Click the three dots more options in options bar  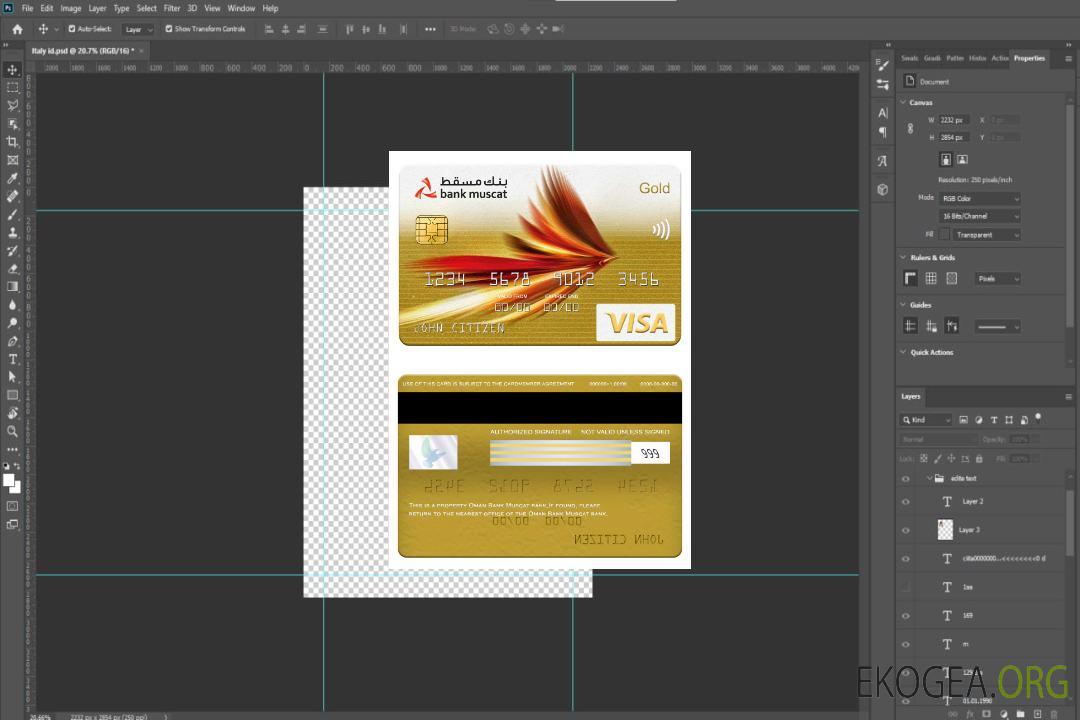point(430,29)
